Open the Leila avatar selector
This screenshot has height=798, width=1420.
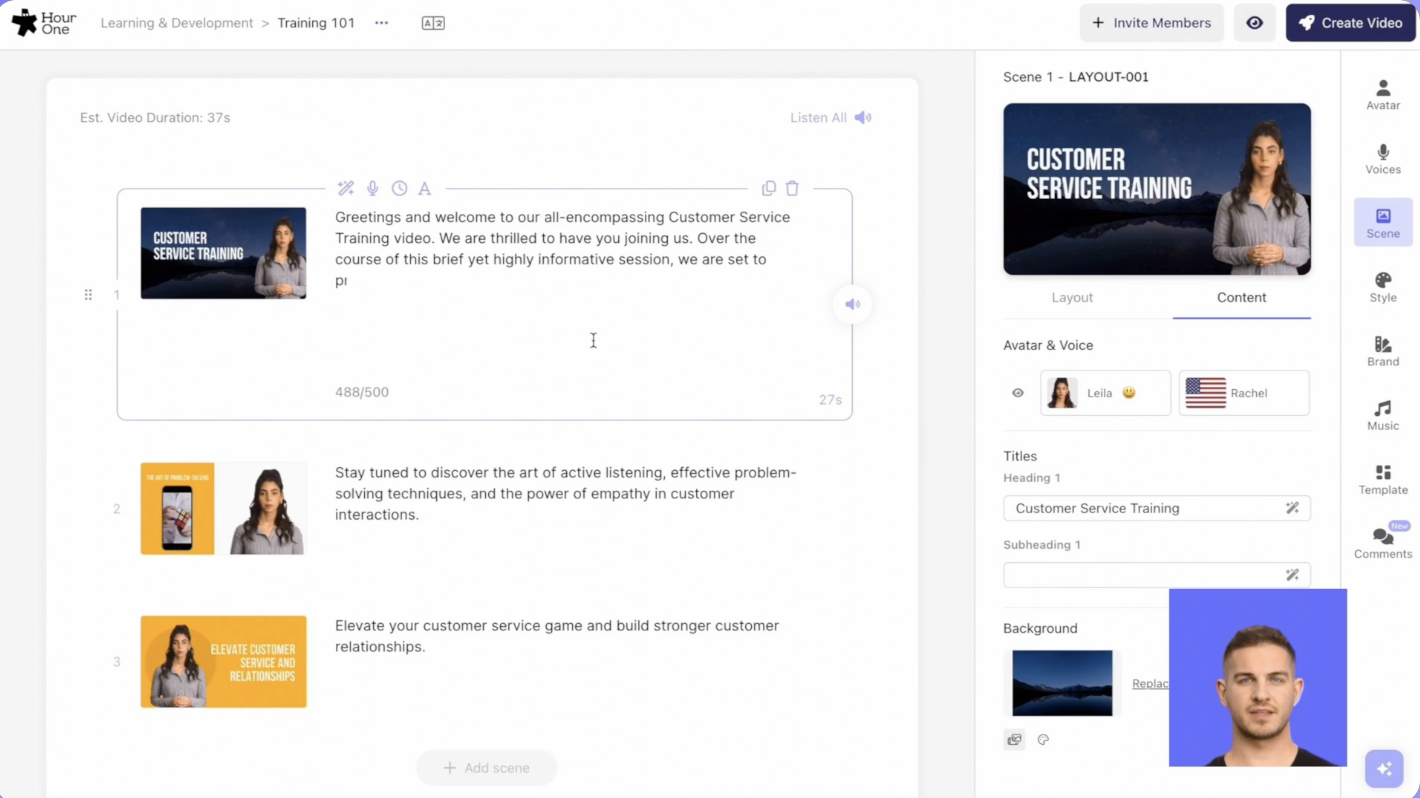point(1105,393)
